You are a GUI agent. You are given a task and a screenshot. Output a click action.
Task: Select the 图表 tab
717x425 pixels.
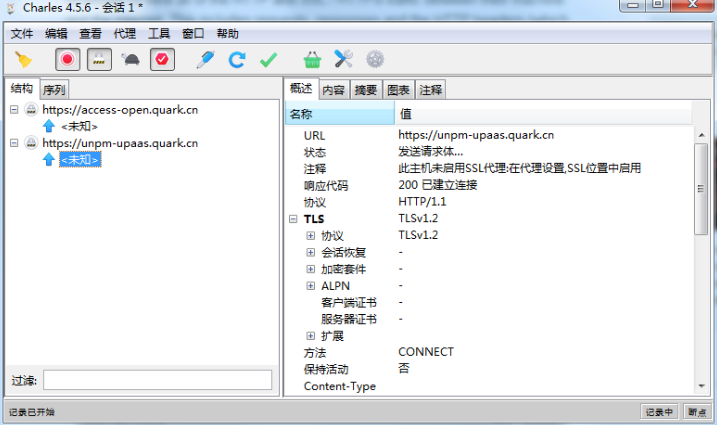click(x=398, y=90)
